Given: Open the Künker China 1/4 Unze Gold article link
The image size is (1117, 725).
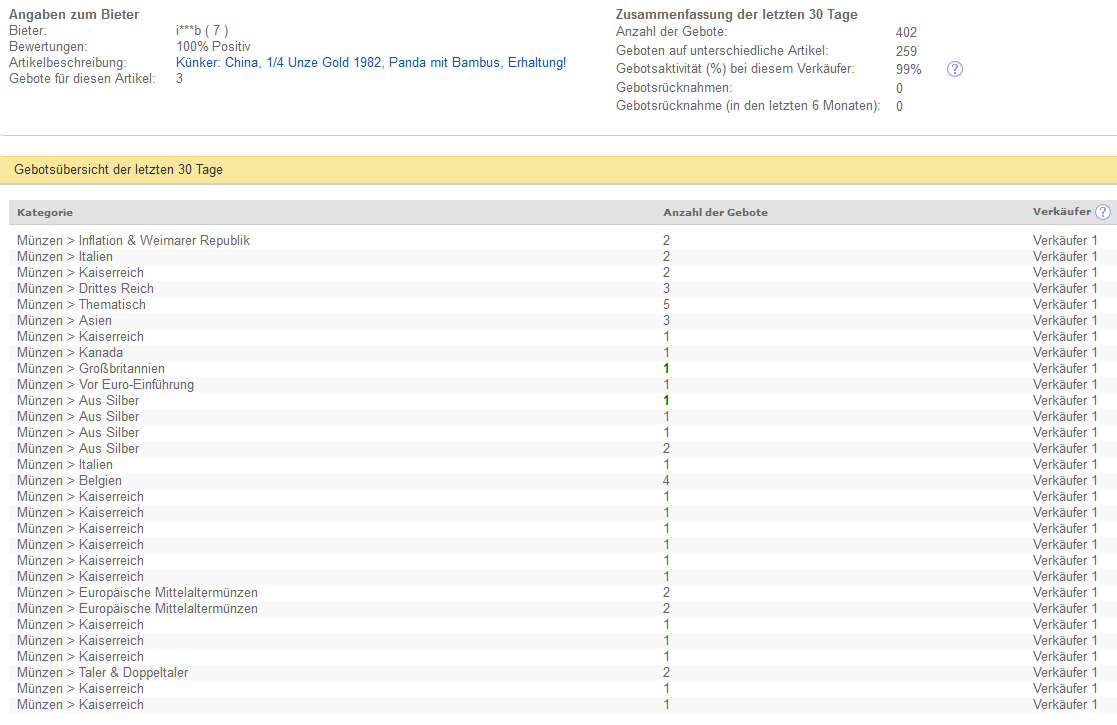Looking at the screenshot, I should pos(370,63).
